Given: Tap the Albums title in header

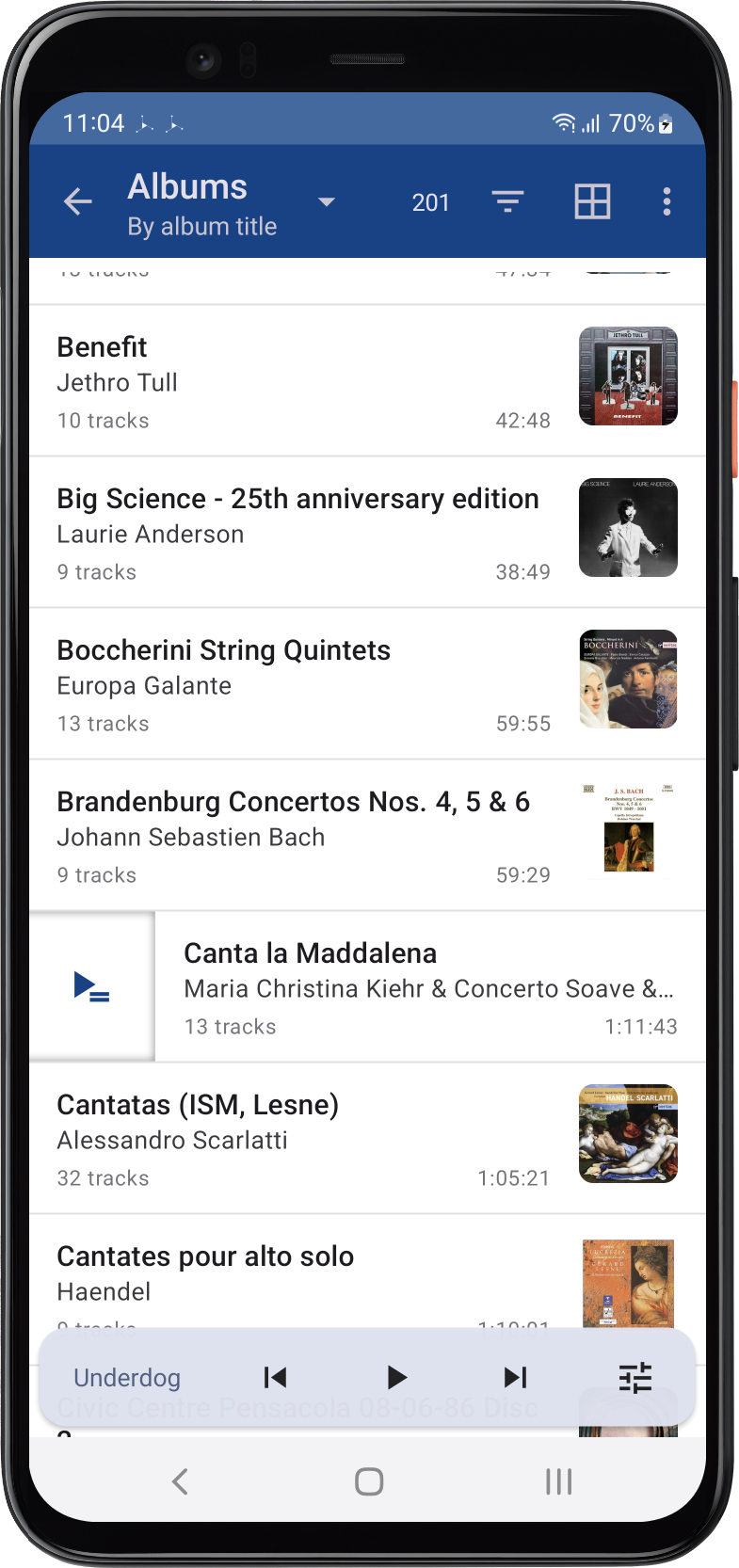Looking at the screenshot, I should tap(188, 187).
